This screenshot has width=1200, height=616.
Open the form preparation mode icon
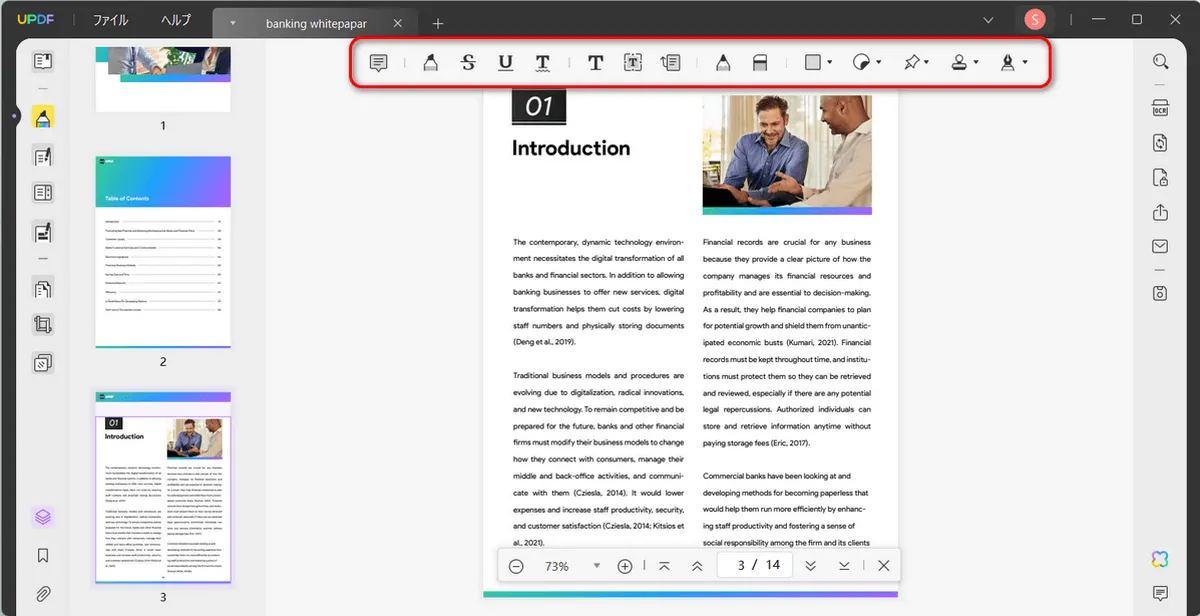pos(43,233)
